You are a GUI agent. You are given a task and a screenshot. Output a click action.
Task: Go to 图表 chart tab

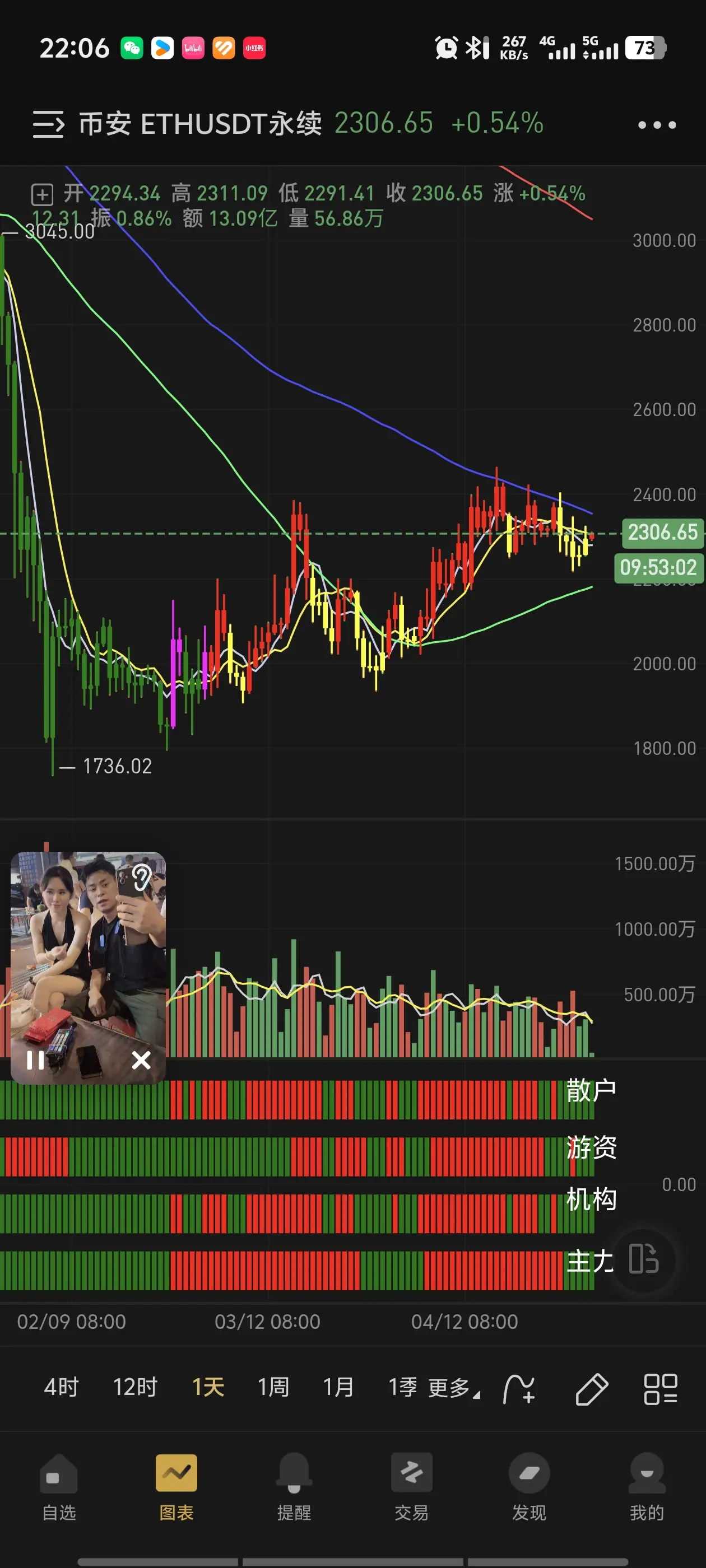176,1487
